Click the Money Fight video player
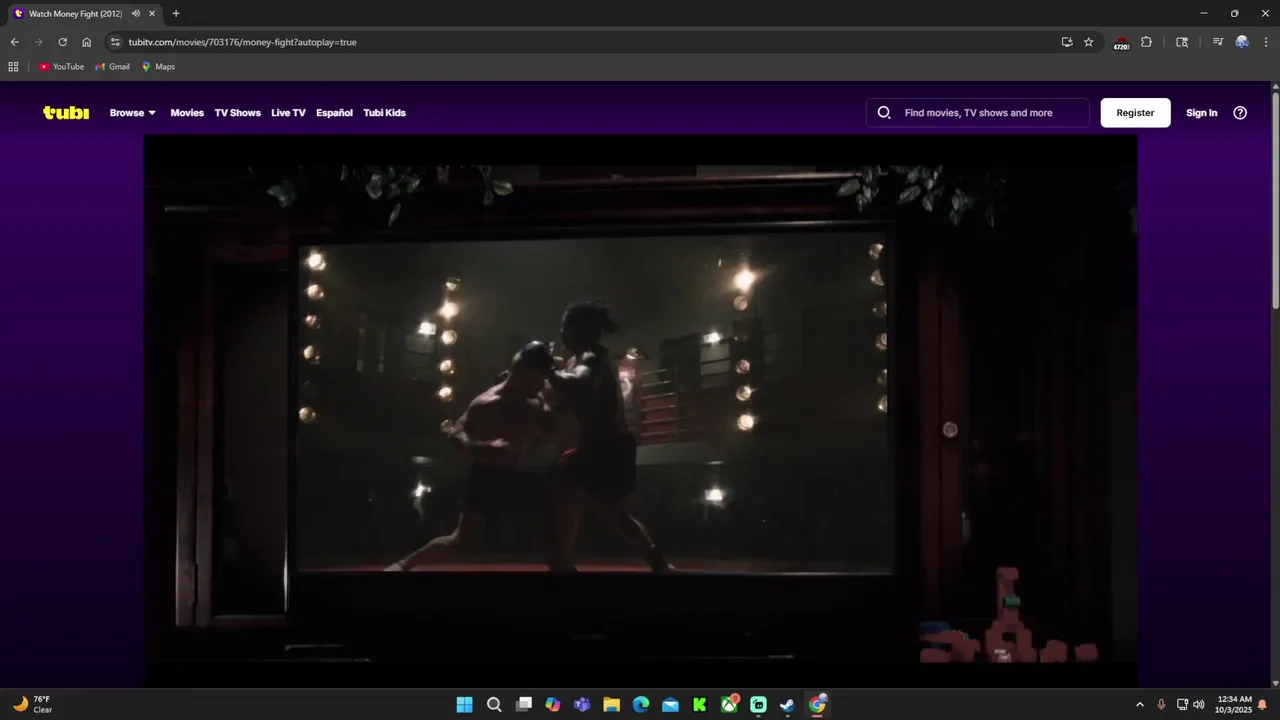 pos(640,410)
